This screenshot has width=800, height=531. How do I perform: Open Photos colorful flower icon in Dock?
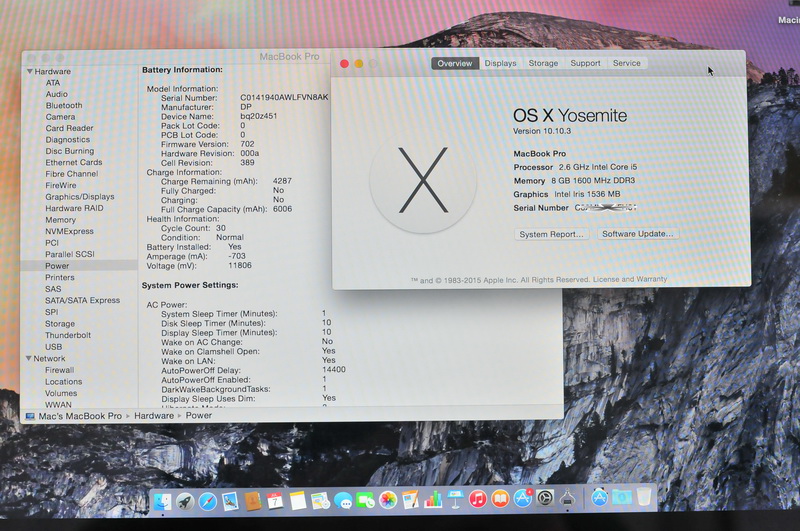(x=388, y=500)
